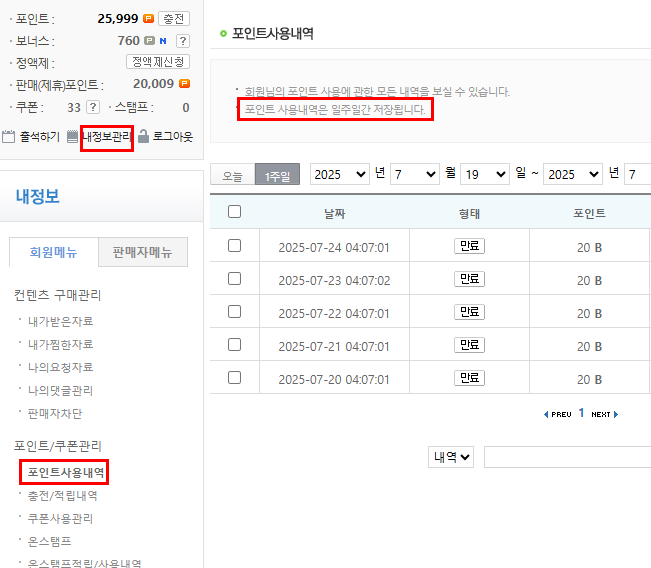This screenshot has height=568, width=651.
Task: Open the start day 19 dropdown
Action: [x=485, y=174]
